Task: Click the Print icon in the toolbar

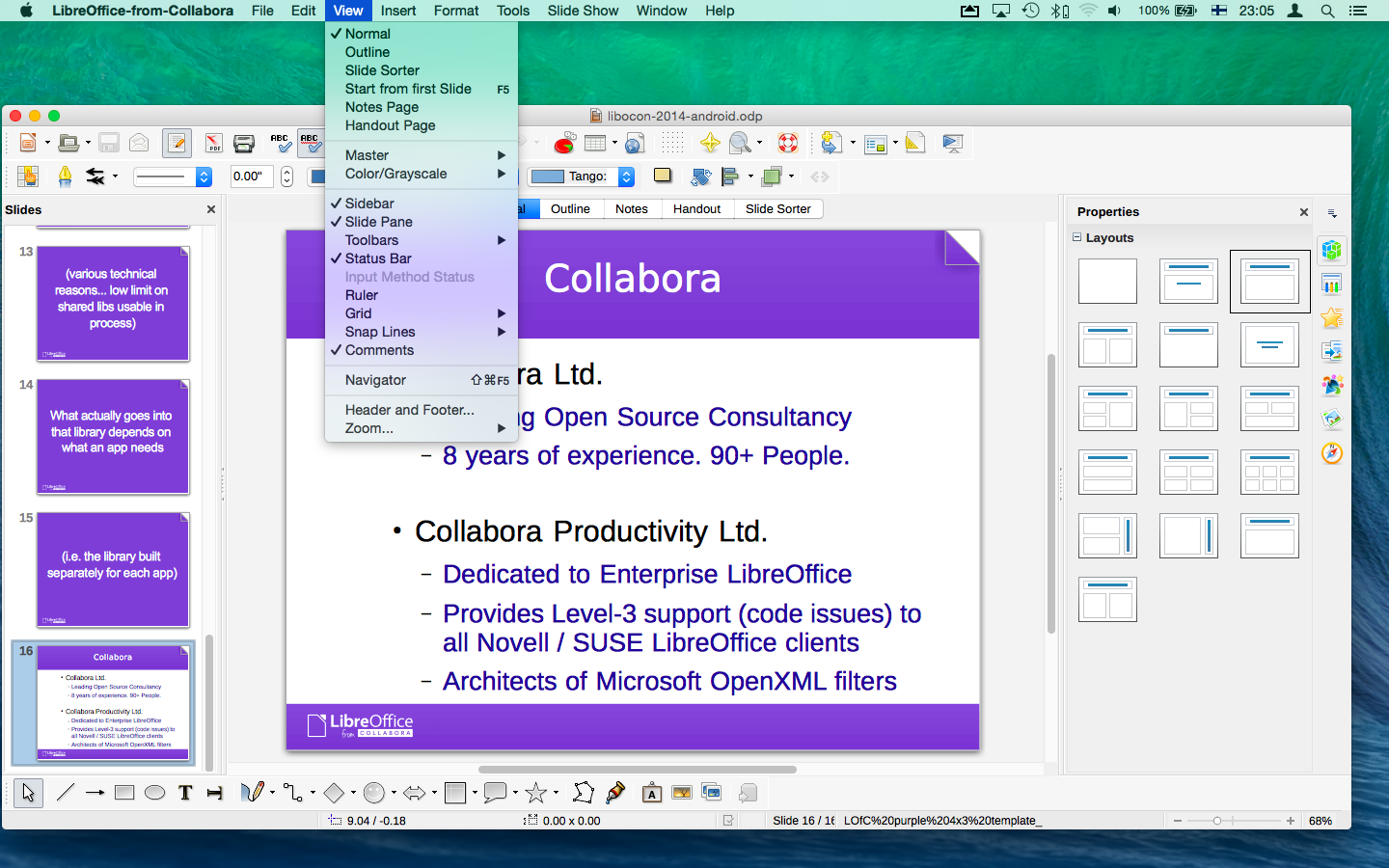Action: (244, 144)
